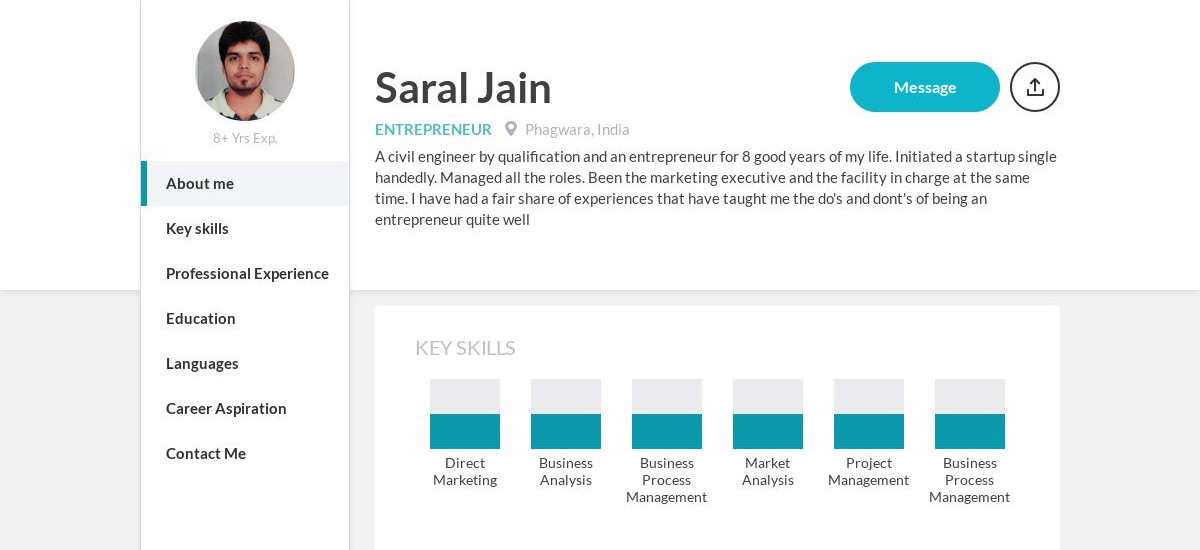Click the location pin icon
This screenshot has width=1200, height=550.
[511, 129]
